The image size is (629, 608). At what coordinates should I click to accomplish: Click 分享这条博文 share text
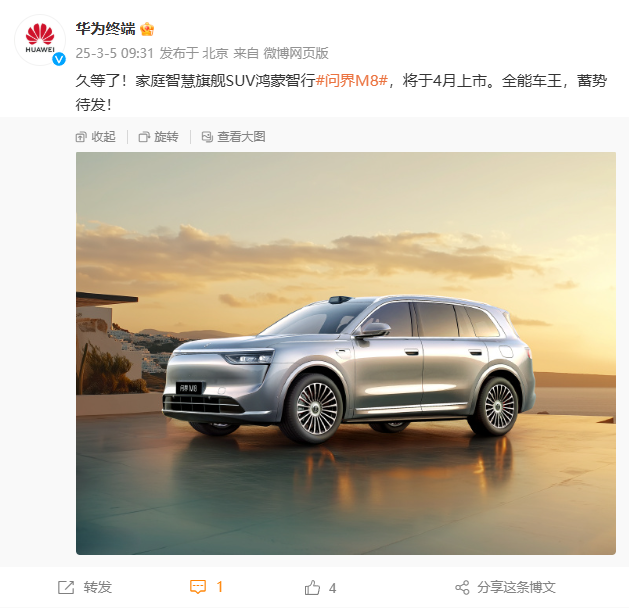516,588
